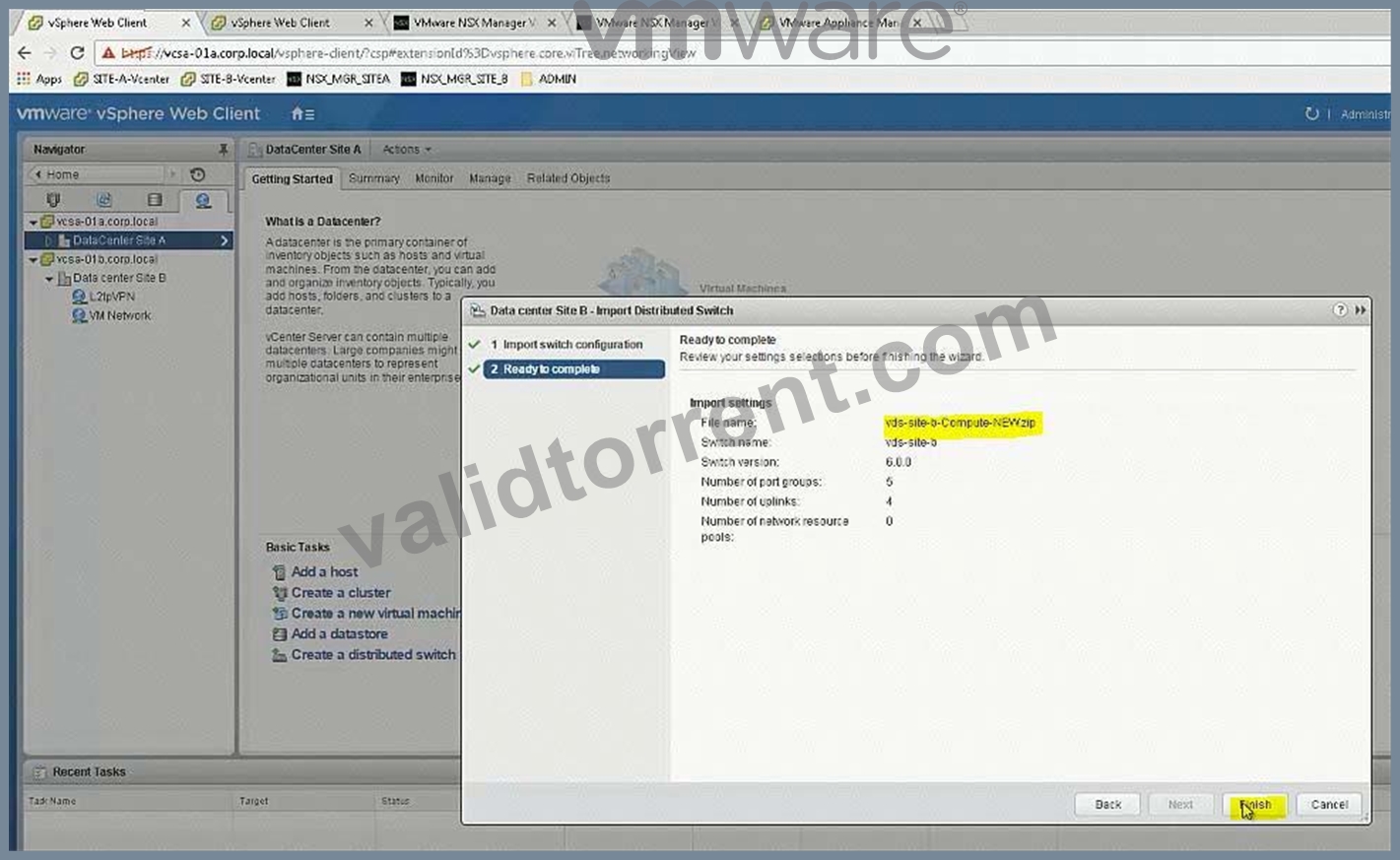Image resolution: width=1400 pixels, height=860 pixels.
Task: Collapse the vcsa-01a.corp.local tree node
Action: [33, 223]
